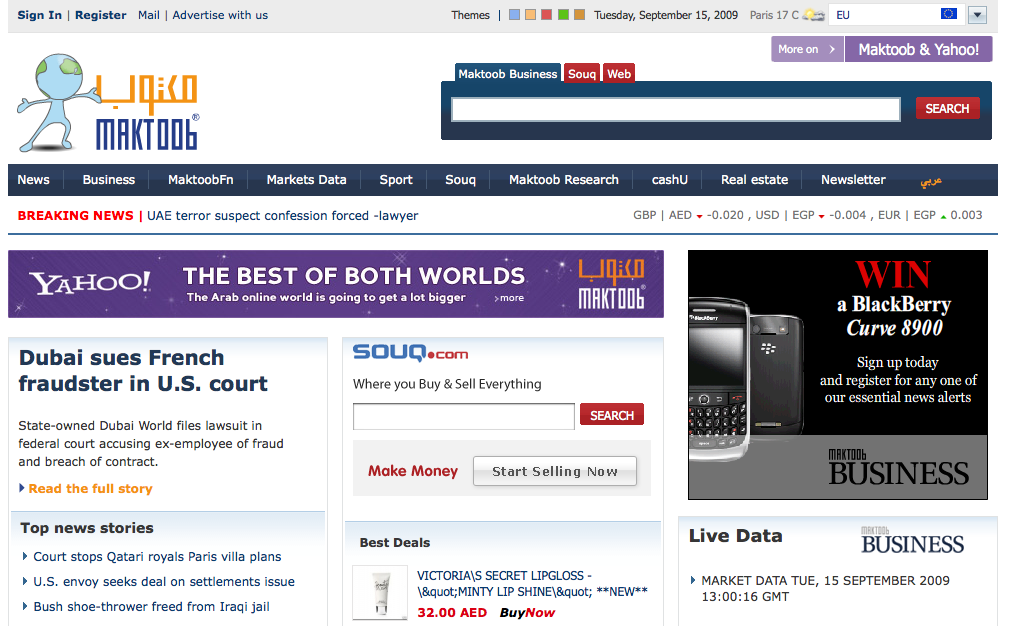Open Court stops Qatari royals story
Screen dimensions: 1023x626
157,557
